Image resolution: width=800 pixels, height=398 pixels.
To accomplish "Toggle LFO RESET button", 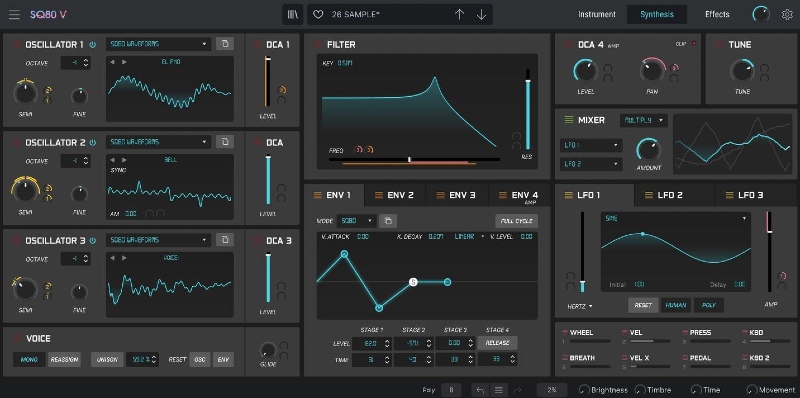I will (643, 305).
